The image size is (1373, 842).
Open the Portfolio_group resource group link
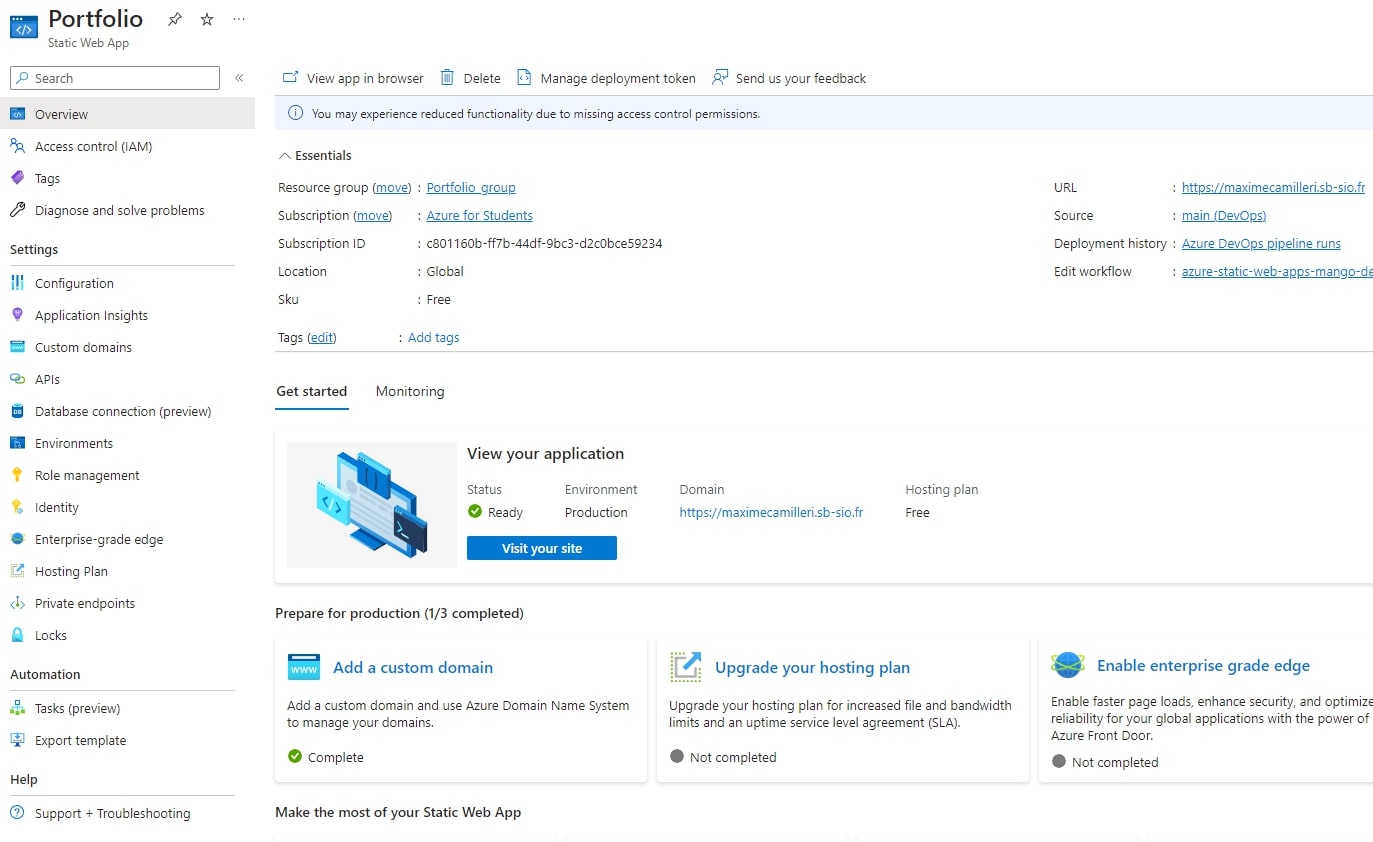pos(471,188)
